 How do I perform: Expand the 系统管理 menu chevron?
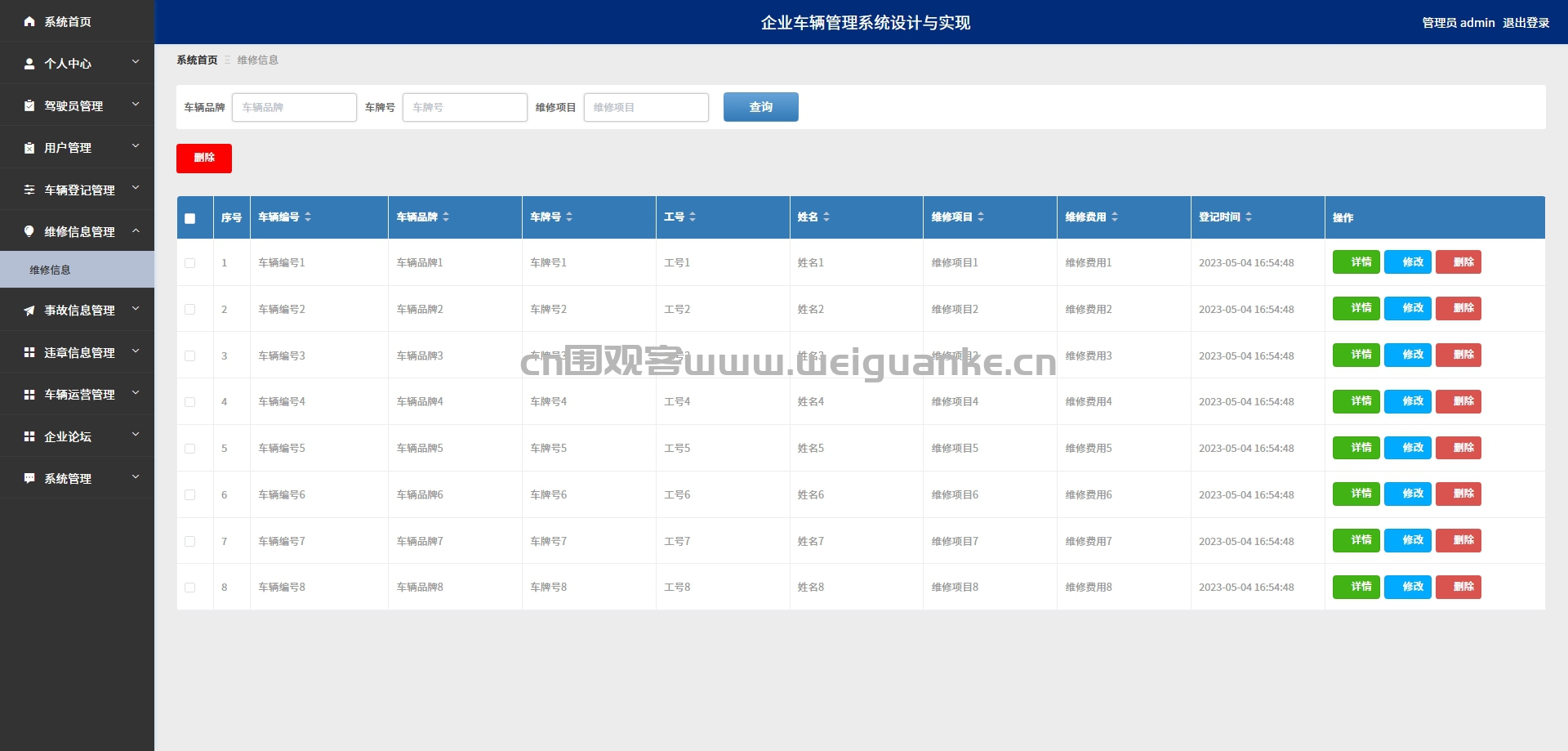pyautogui.click(x=136, y=477)
